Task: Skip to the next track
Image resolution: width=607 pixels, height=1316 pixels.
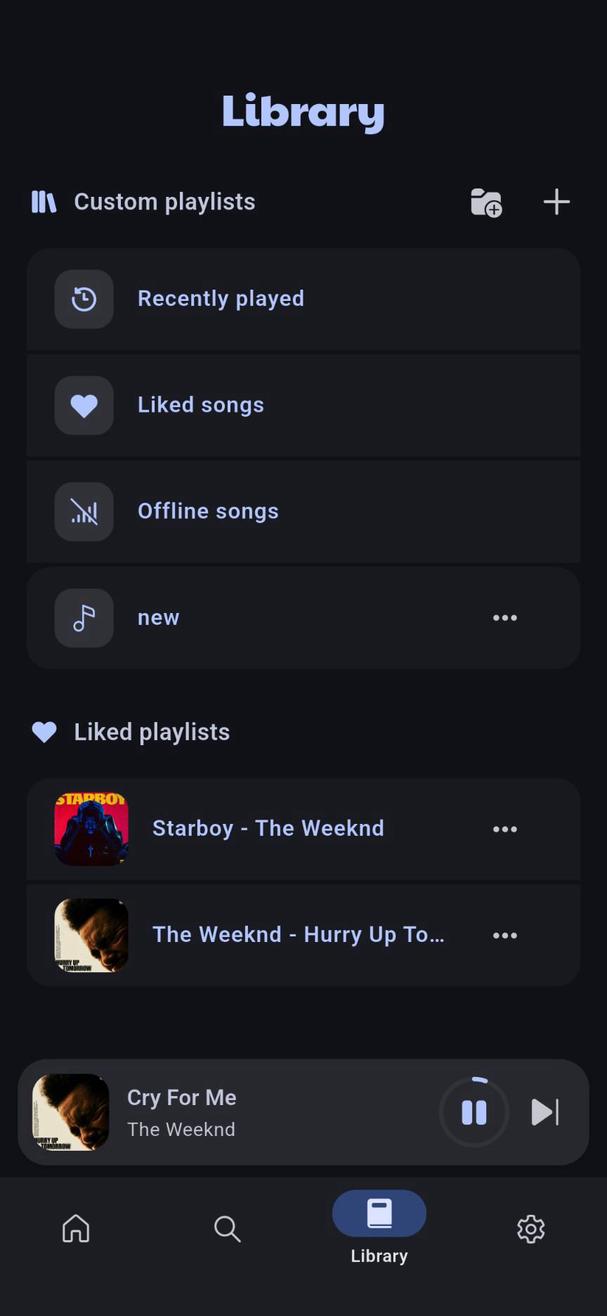Action: pos(544,1111)
